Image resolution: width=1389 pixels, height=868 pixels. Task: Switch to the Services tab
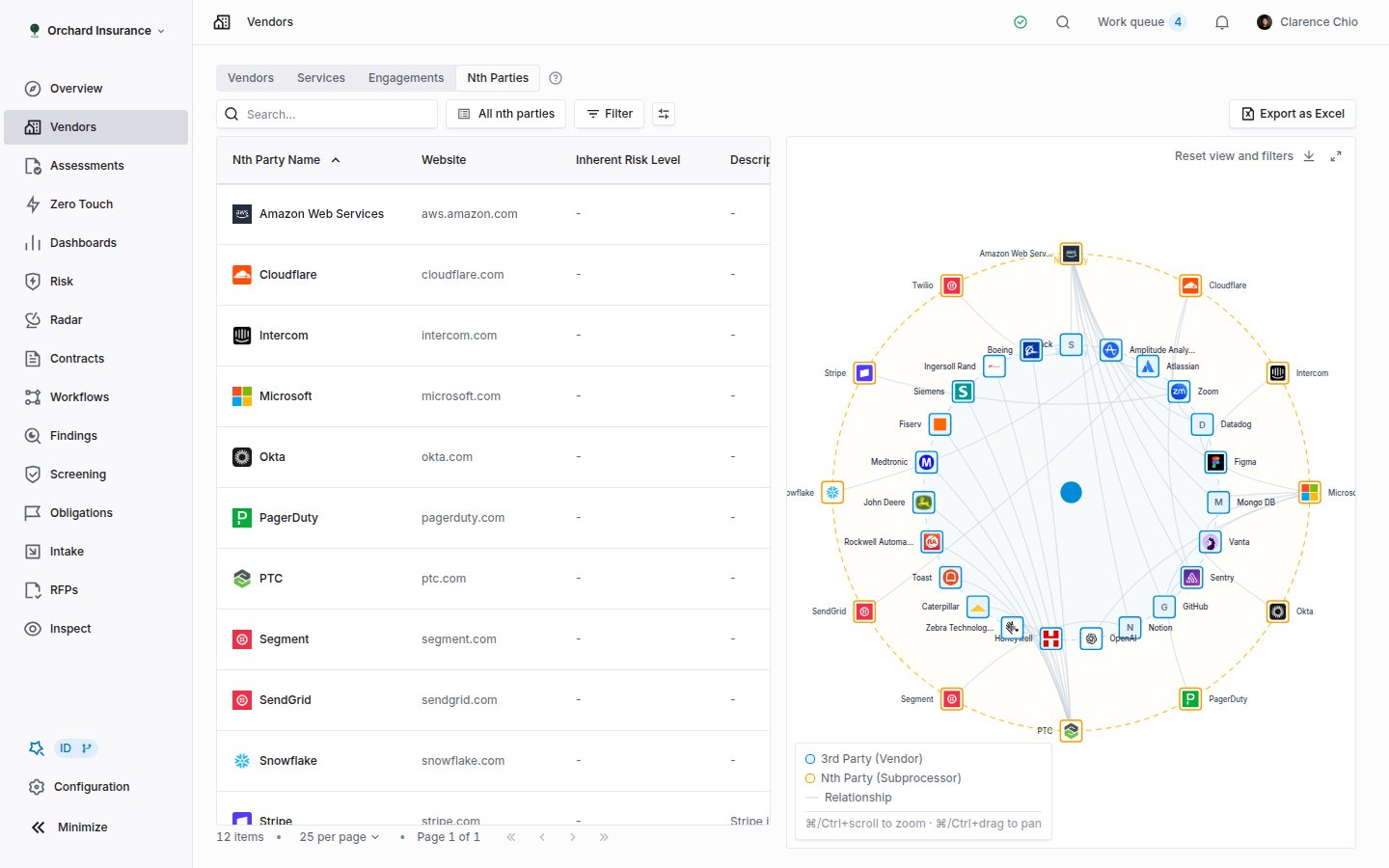point(321,78)
